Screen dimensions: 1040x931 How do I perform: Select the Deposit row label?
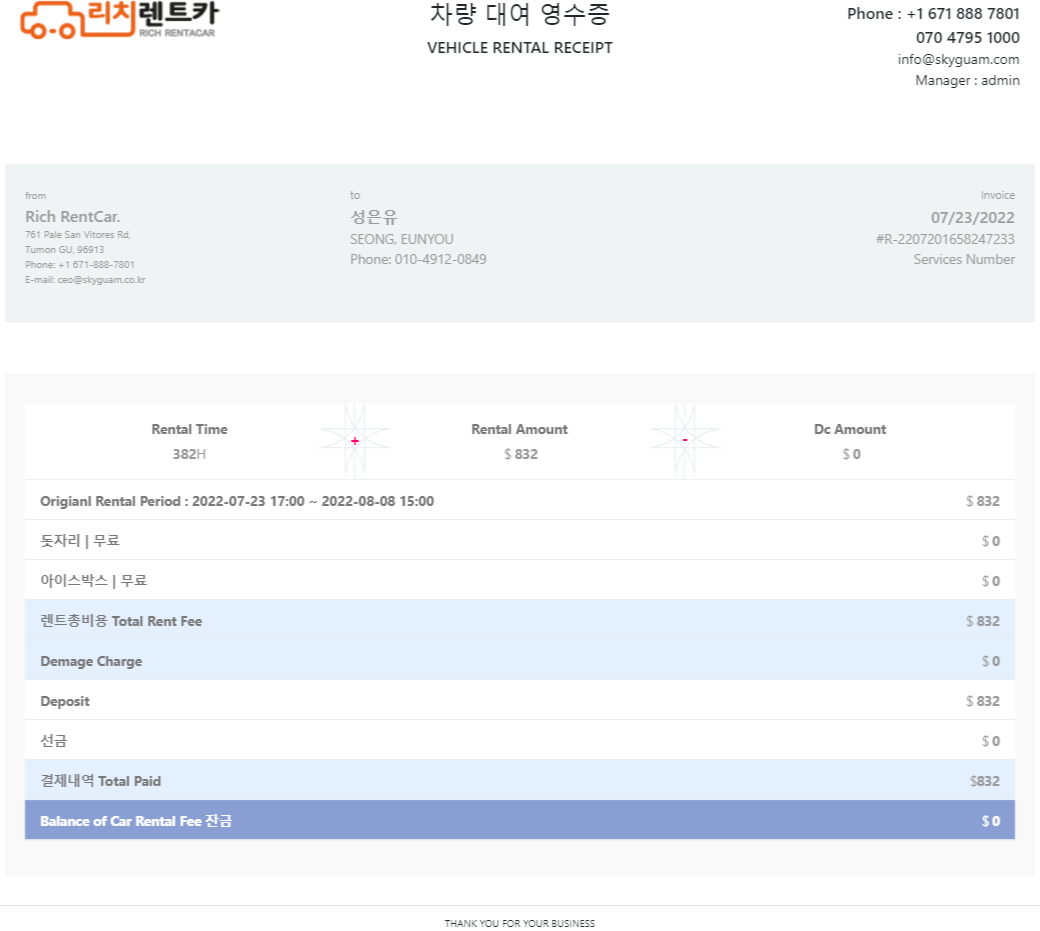65,701
